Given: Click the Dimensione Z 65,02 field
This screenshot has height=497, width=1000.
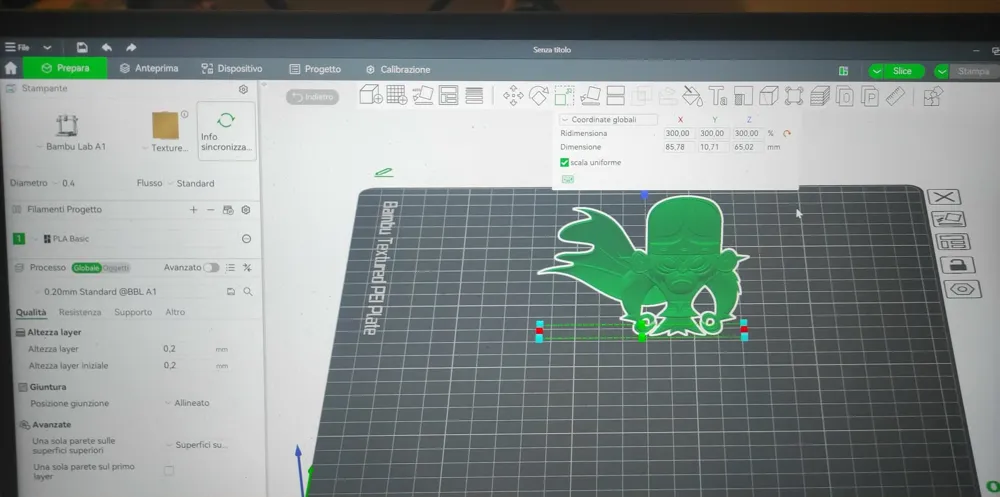Looking at the screenshot, I should [x=746, y=147].
